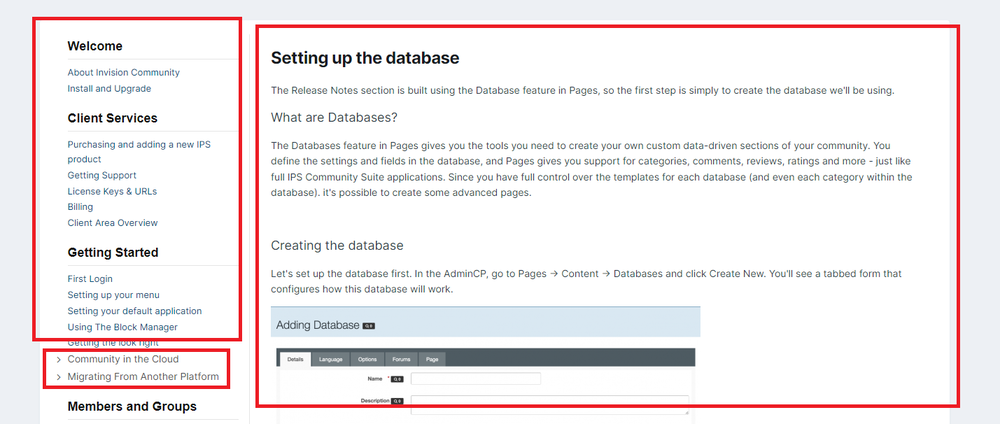
Task: Open the About Invision Community link
Action: pyautogui.click(x=123, y=73)
